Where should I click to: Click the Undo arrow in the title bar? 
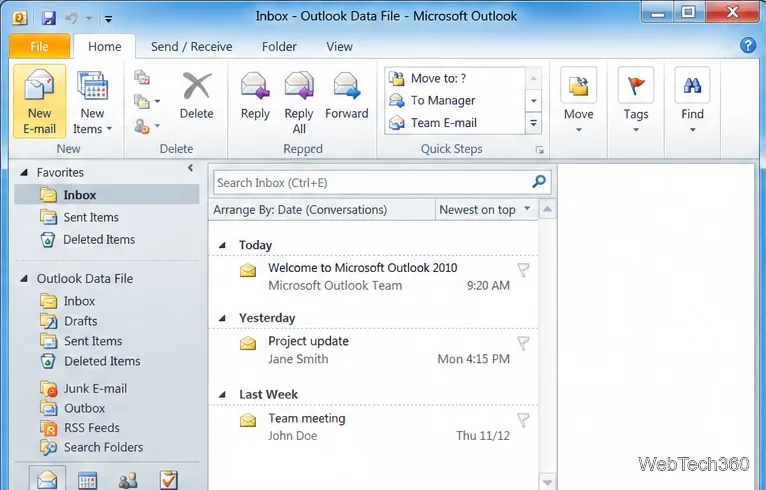click(x=72, y=18)
